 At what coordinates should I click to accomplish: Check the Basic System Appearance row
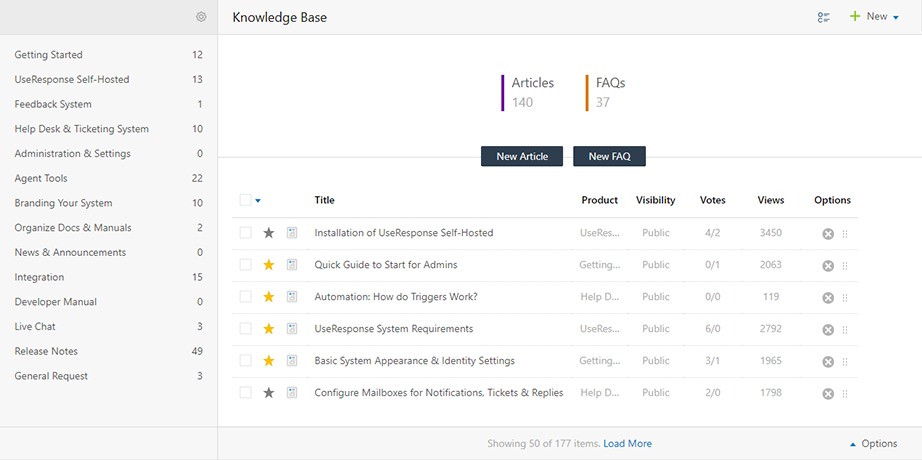245,361
